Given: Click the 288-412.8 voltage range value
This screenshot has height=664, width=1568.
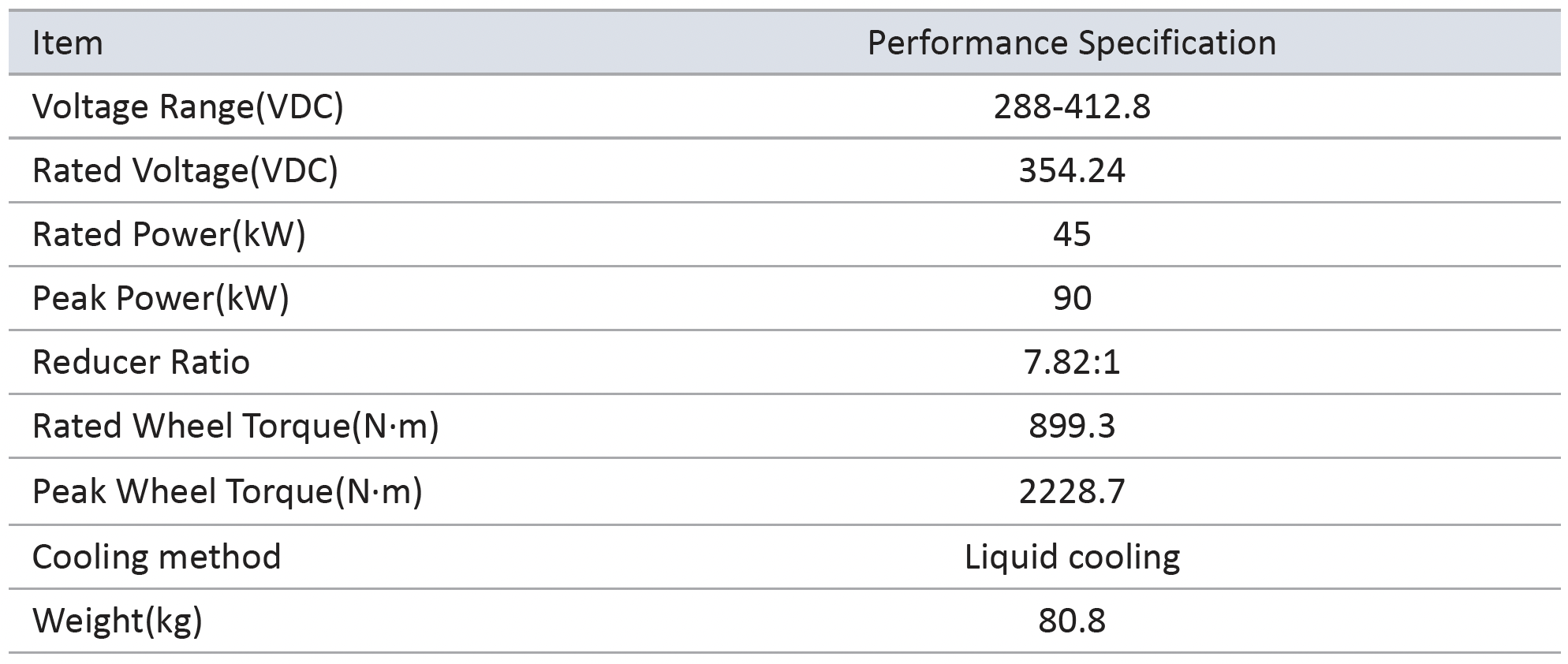Looking at the screenshot, I should 1071,107.
